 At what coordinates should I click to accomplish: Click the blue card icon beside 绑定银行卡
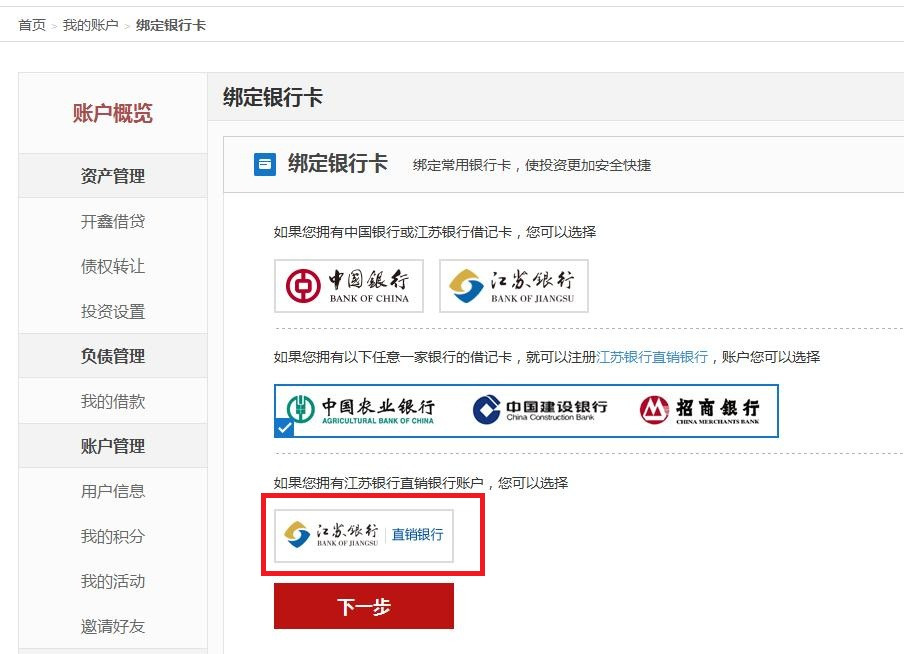pyautogui.click(x=265, y=164)
